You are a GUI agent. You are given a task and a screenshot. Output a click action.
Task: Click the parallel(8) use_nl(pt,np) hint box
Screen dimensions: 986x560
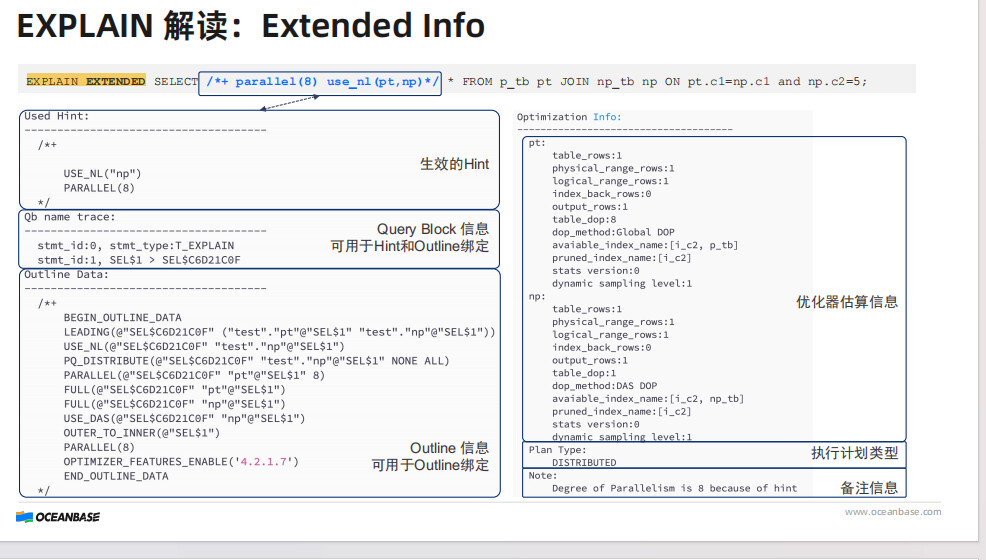pos(320,81)
